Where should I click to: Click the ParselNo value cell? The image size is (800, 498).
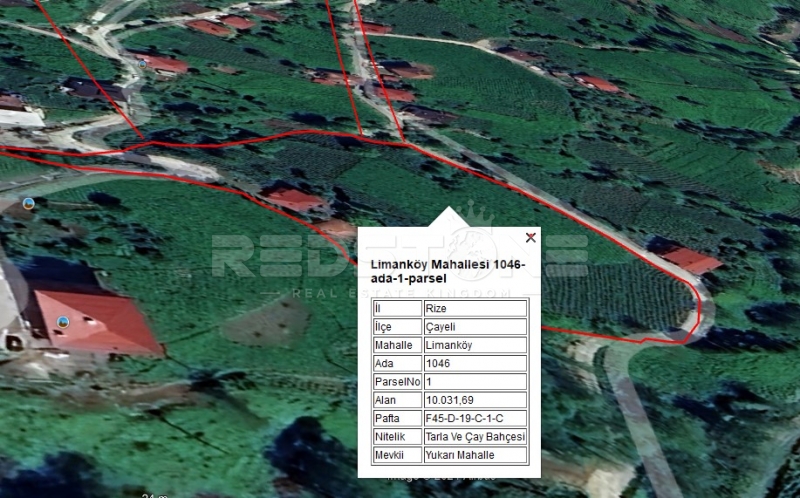(474, 381)
